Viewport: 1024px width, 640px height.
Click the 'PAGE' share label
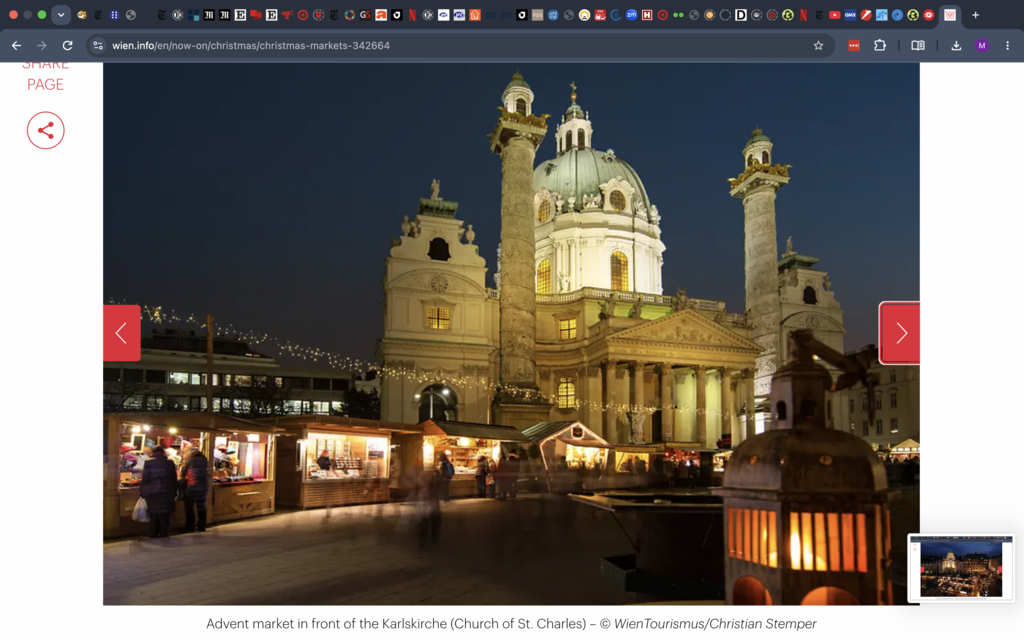tap(46, 84)
